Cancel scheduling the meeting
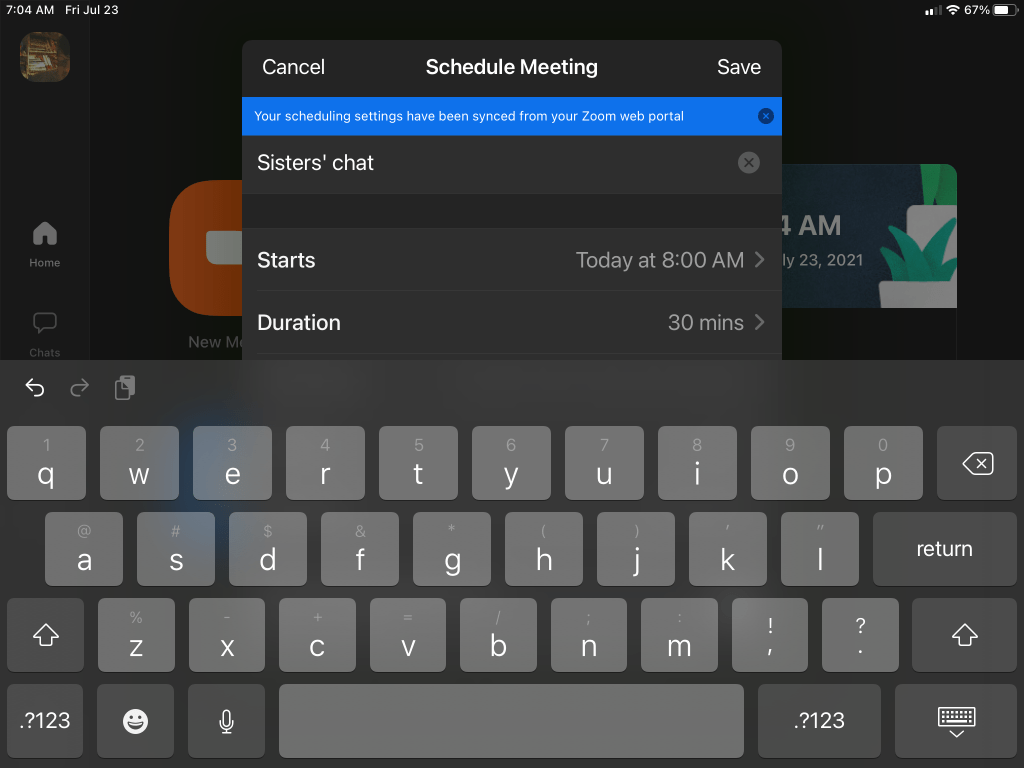Viewport: 1024px width, 768px height. (x=293, y=67)
